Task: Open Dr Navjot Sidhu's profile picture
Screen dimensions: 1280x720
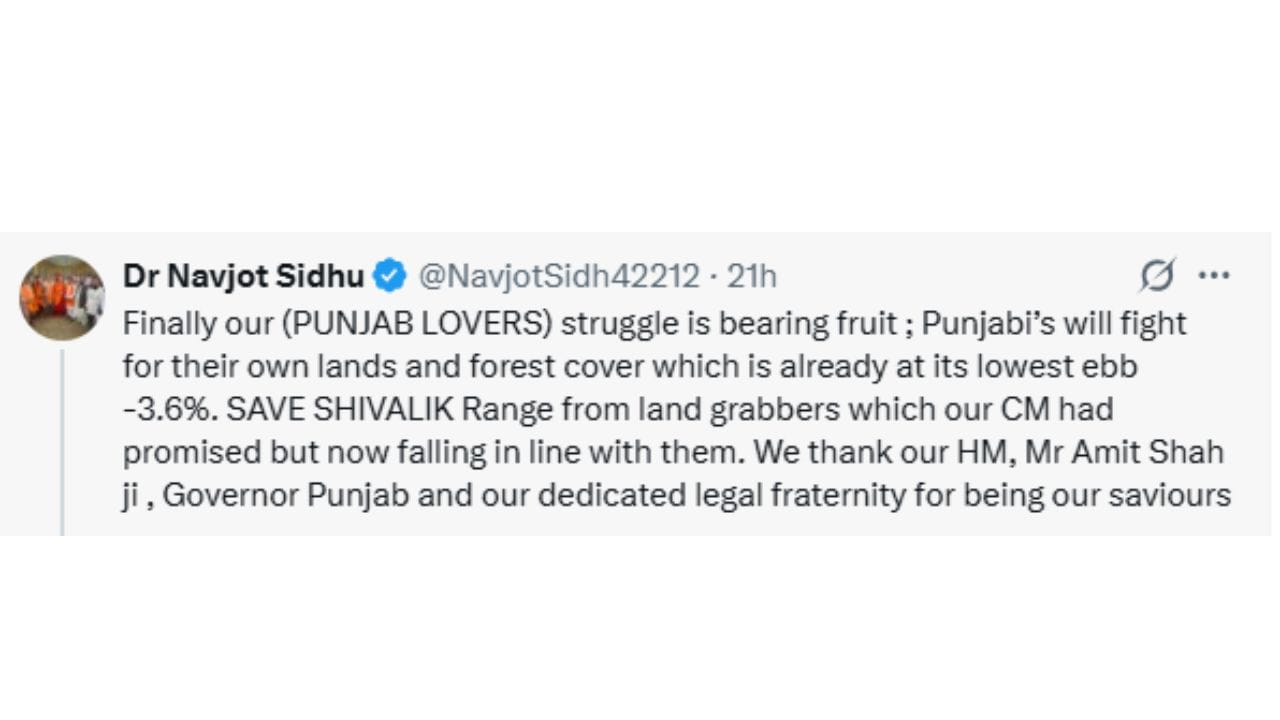Action: click(x=62, y=297)
